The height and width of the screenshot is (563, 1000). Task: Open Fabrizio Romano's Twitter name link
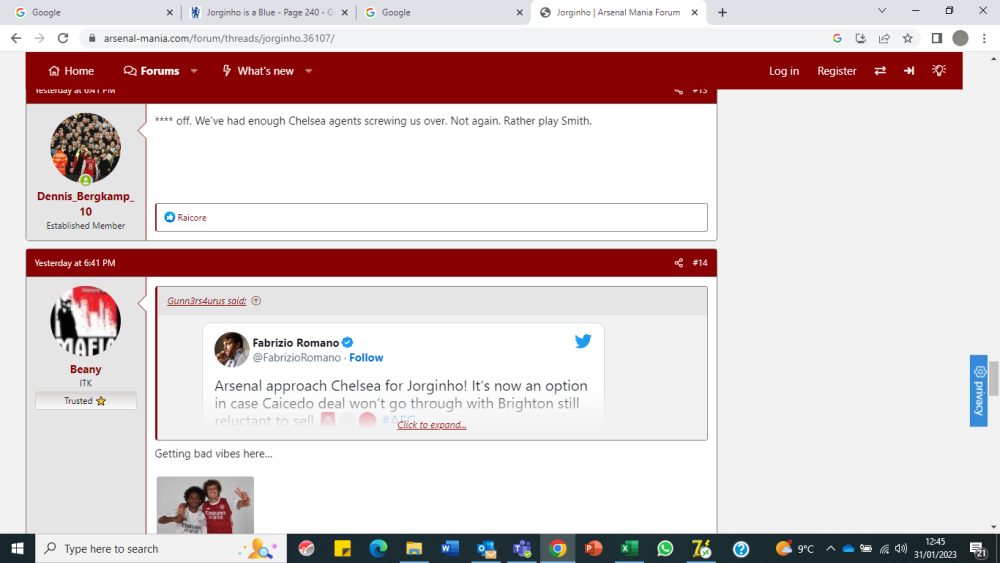(x=296, y=342)
